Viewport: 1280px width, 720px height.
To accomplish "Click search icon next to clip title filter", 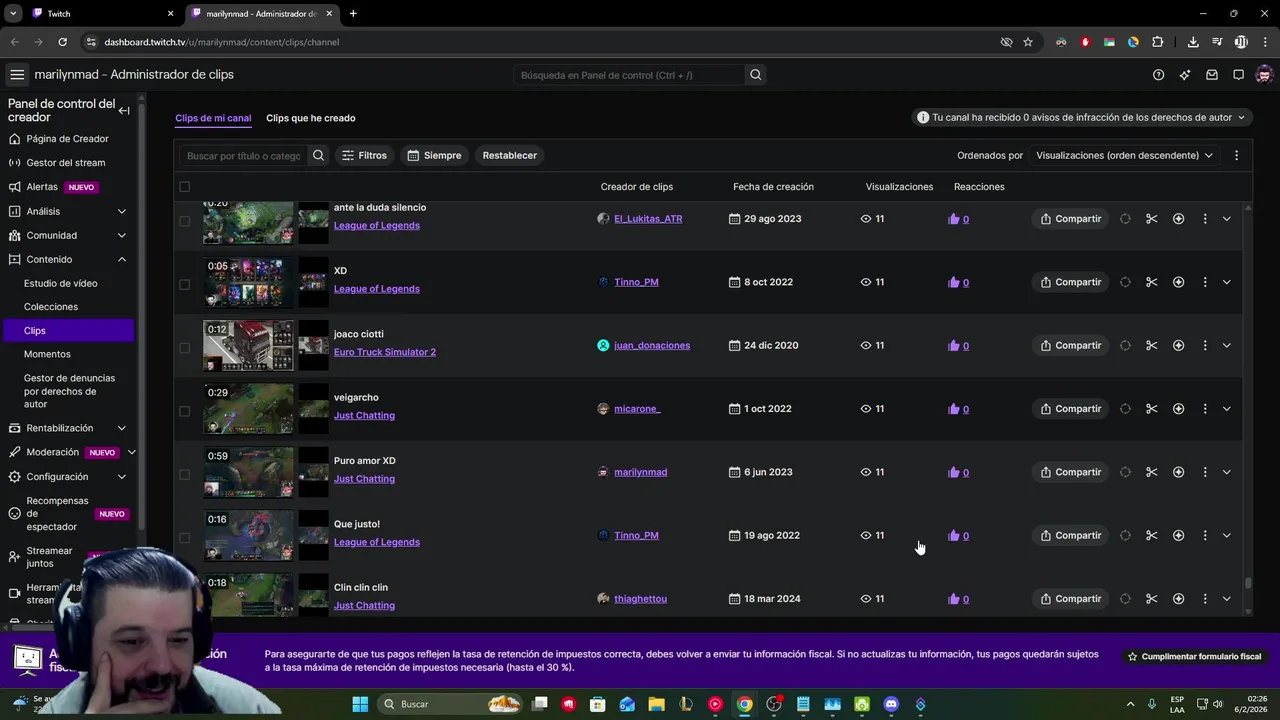I will click(x=318, y=156).
